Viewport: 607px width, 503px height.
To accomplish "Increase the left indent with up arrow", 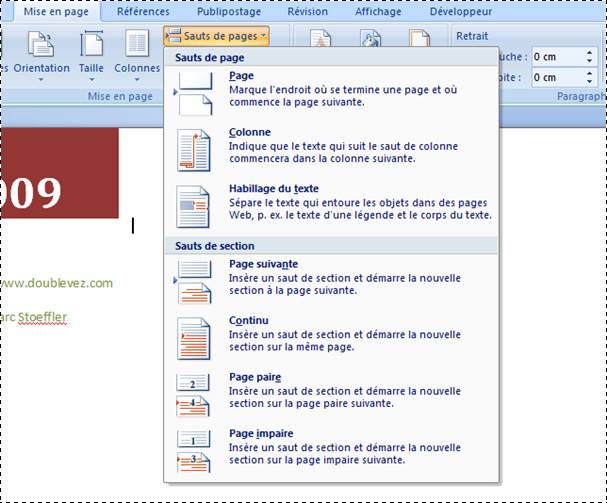I will click(x=589, y=52).
